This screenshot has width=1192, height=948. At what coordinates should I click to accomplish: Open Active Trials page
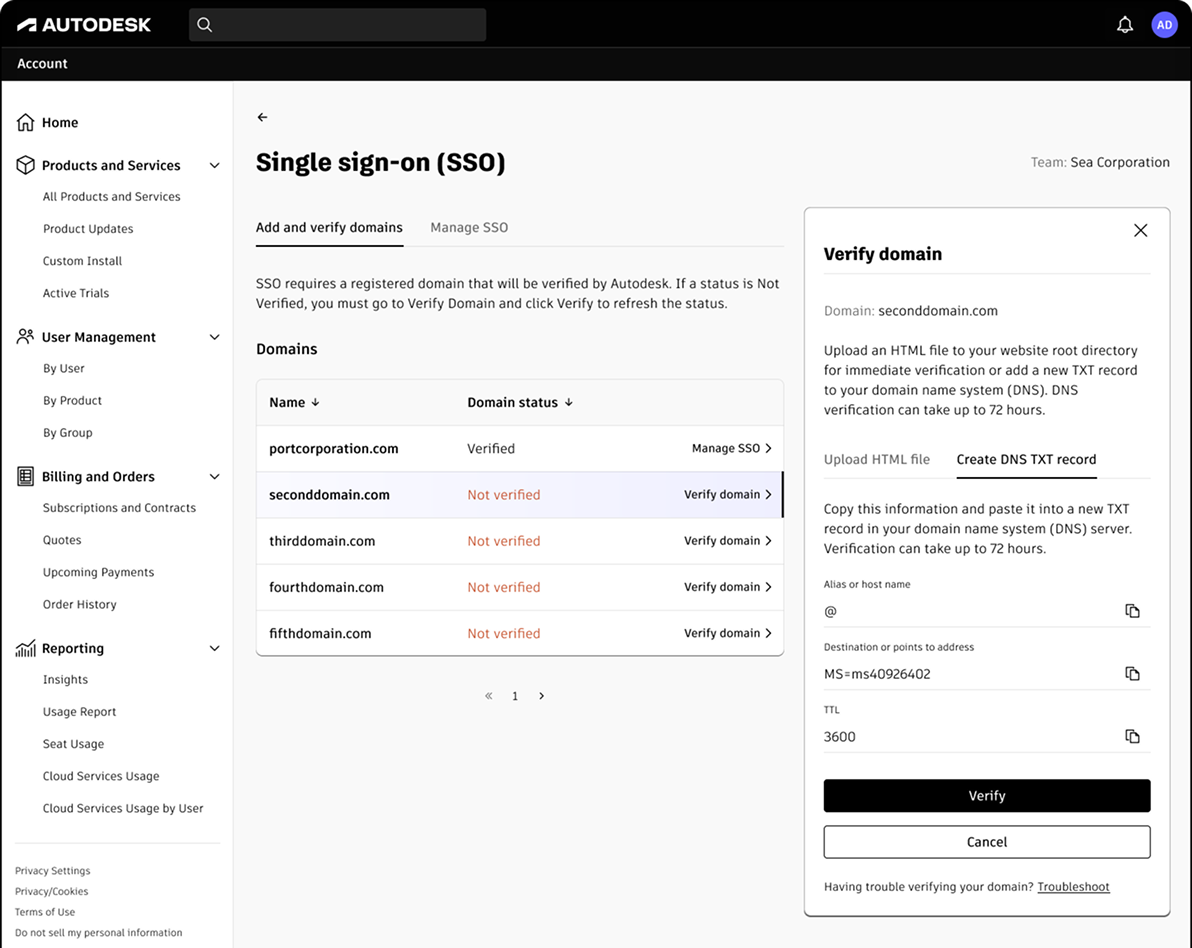[76, 293]
